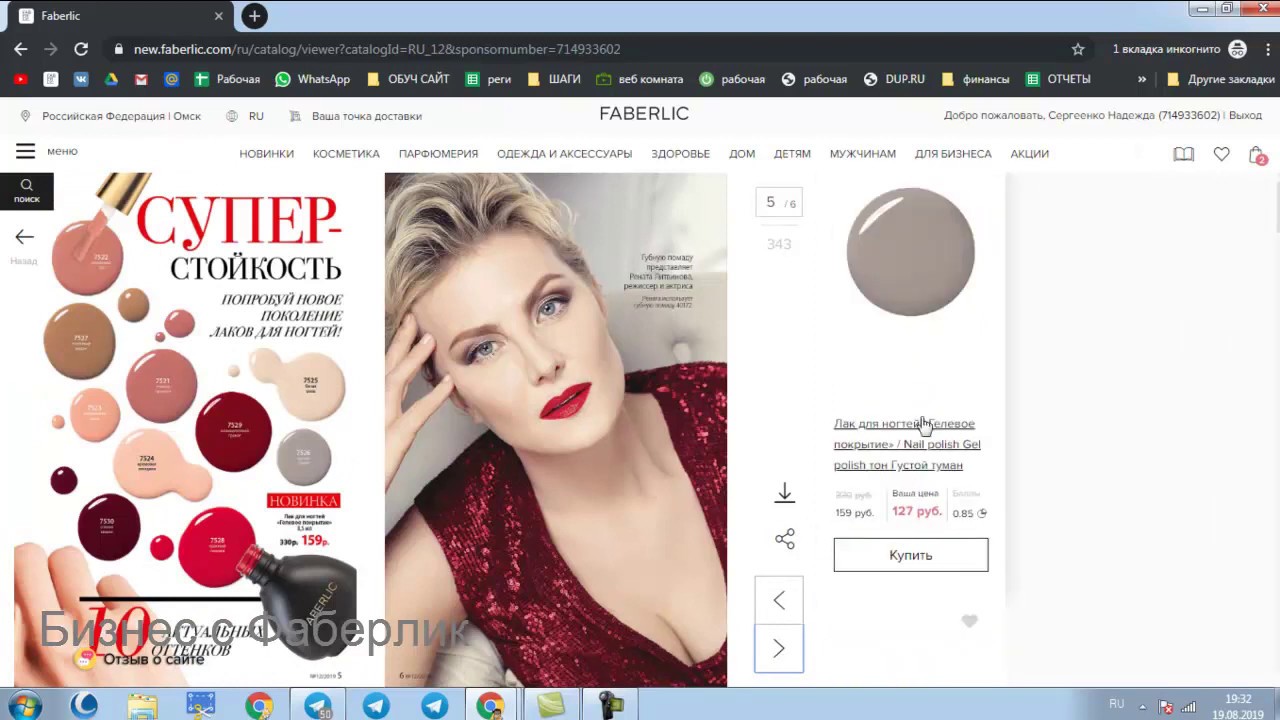Image resolution: width=1280 pixels, height=720 pixels.
Task: Click taskbar language indicator RU
Action: [x=1116, y=704]
